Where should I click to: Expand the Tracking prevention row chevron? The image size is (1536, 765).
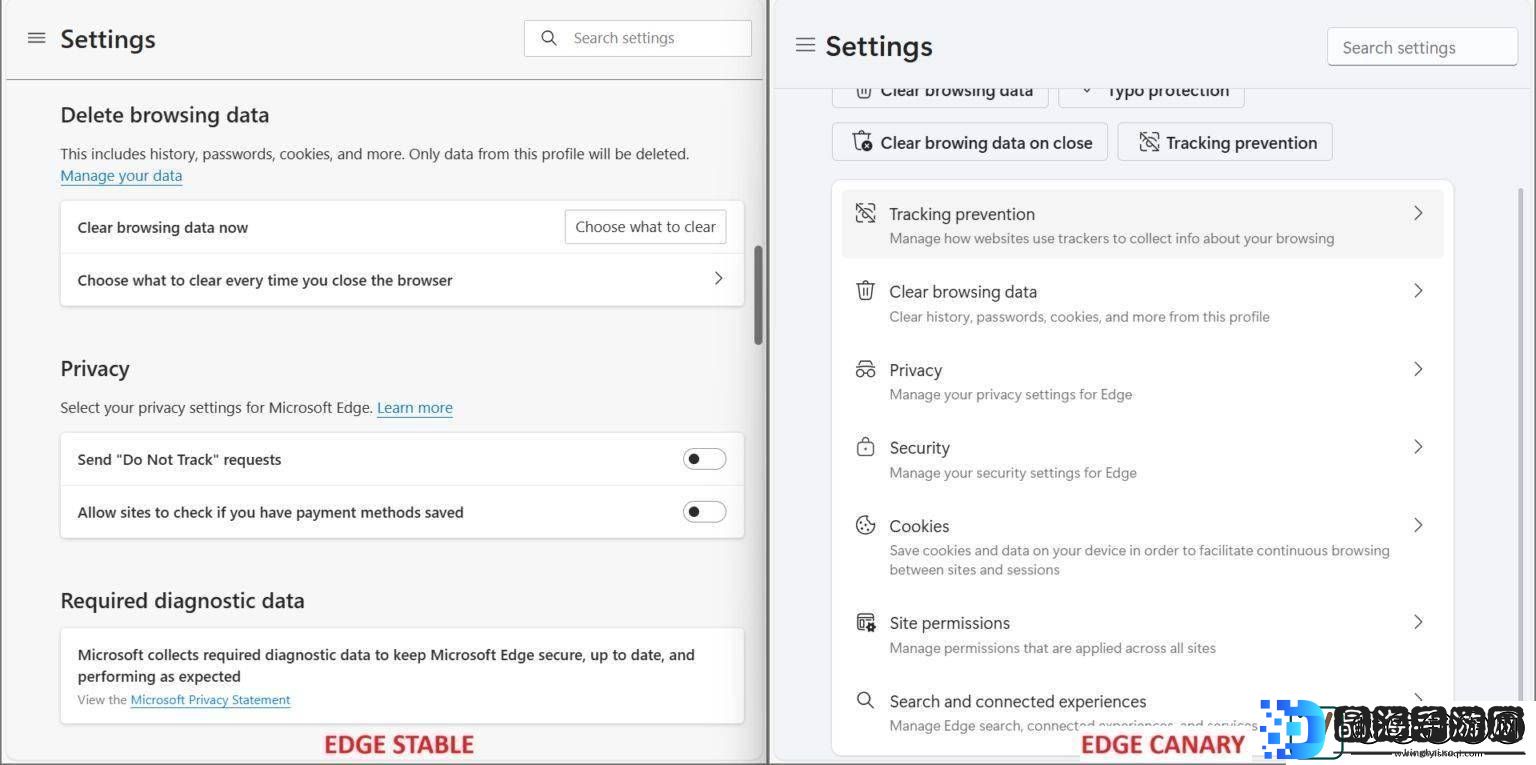click(1418, 213)
